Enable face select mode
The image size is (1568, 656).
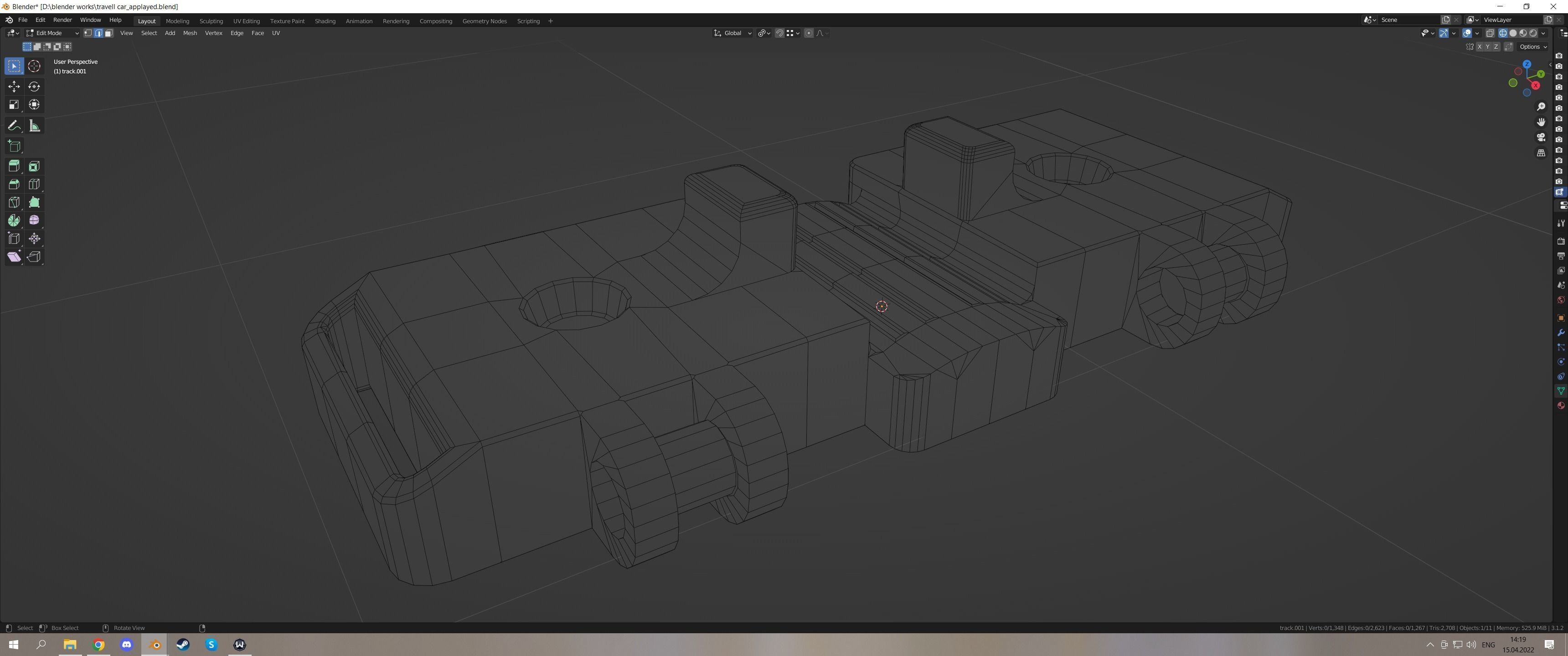pyautogui.click(x=109, y=33)
